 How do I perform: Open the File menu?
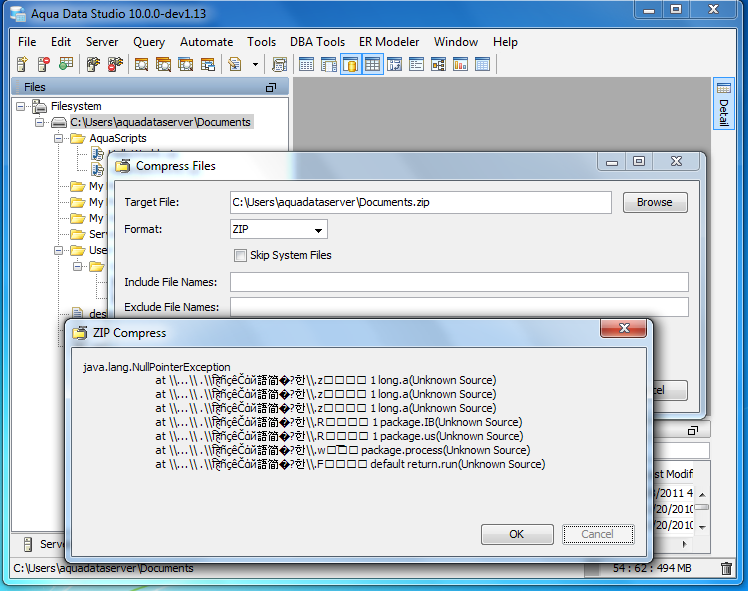coord(27,42)
